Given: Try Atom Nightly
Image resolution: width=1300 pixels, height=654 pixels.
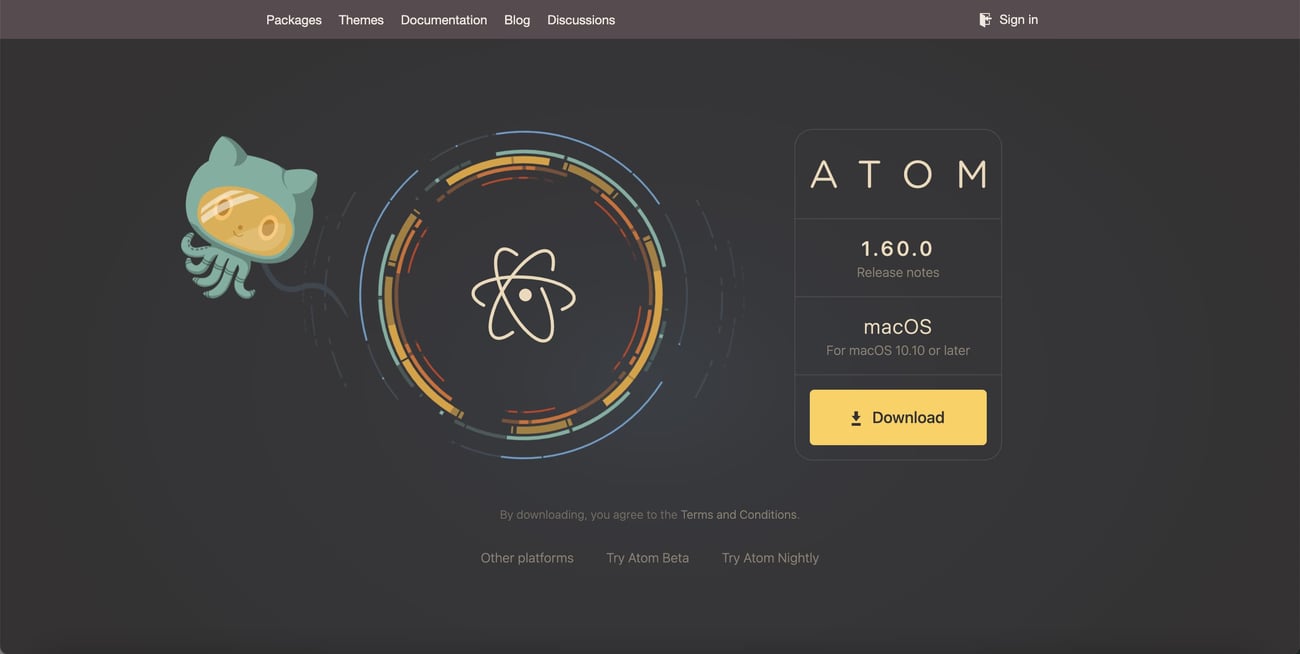Looking at the screenshot, I should 770,557.
